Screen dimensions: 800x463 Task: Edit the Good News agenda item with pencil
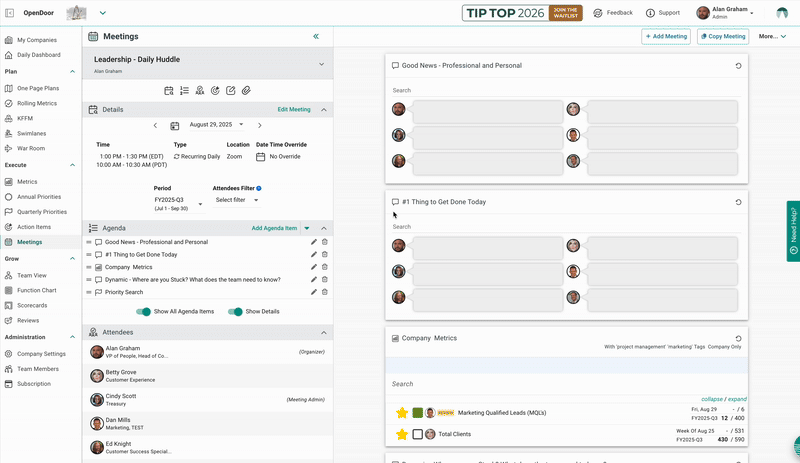313,242
